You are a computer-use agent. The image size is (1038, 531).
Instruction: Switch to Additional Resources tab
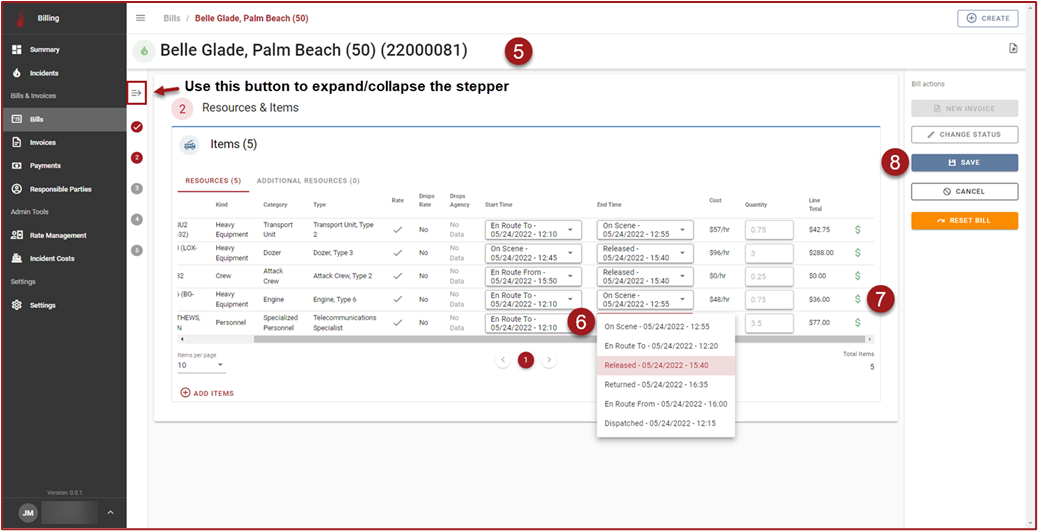(308, 181)
